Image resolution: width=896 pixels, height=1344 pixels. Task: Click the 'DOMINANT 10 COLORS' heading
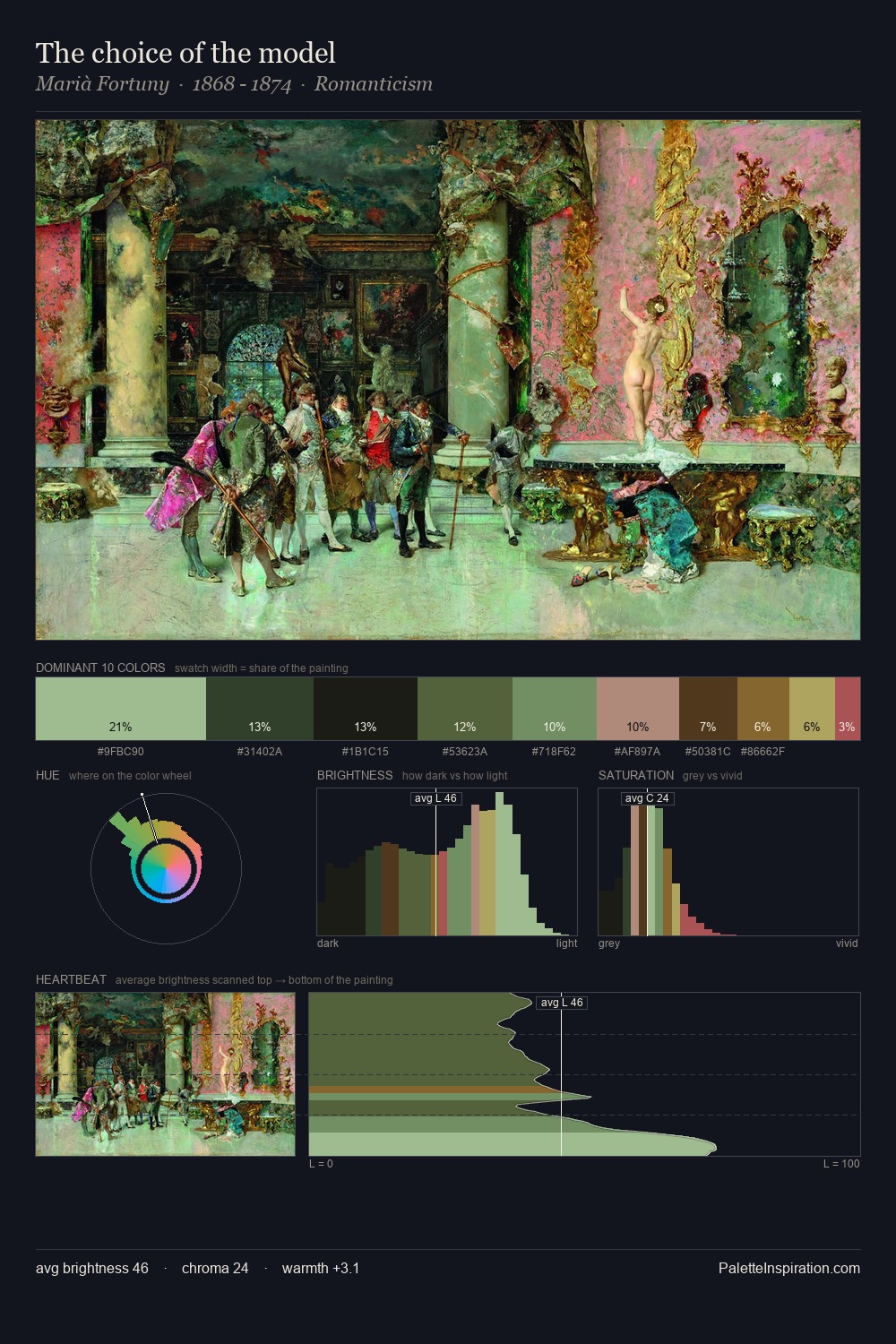click(100, 668)
